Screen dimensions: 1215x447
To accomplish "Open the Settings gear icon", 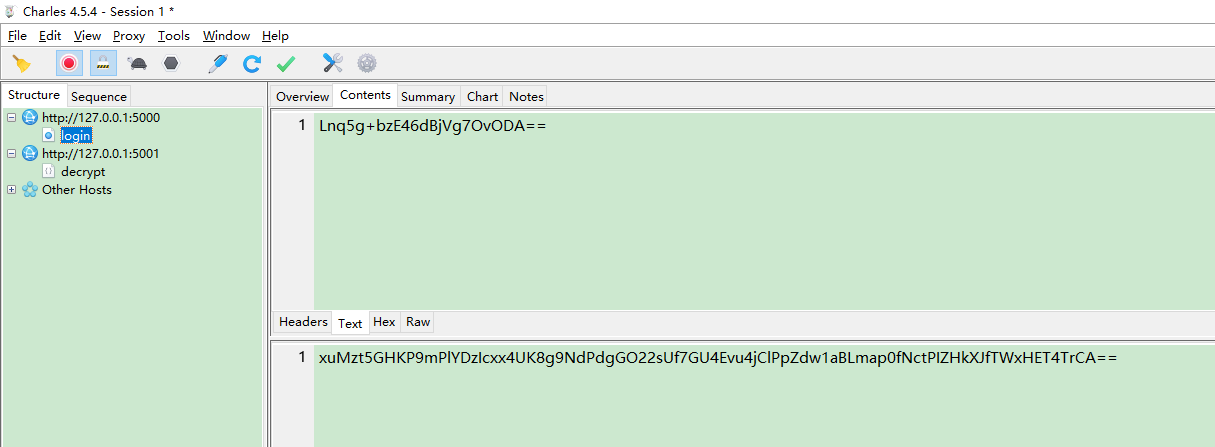I will tap(367, 63).
